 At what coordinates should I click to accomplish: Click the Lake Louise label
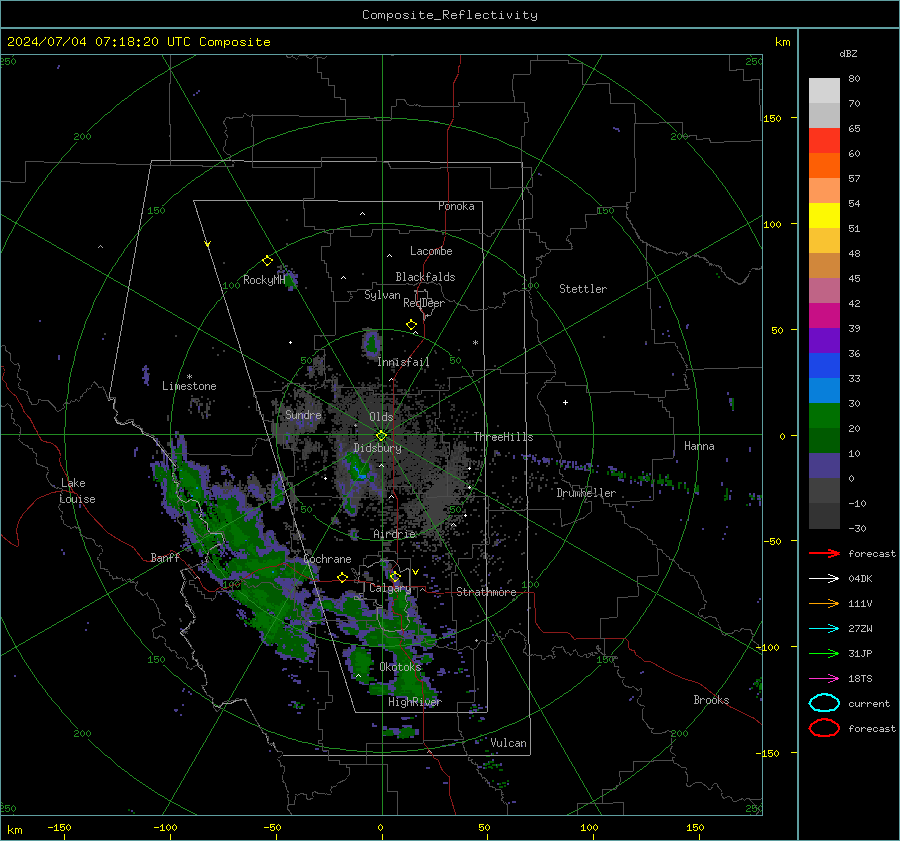[x=77, y=491]
